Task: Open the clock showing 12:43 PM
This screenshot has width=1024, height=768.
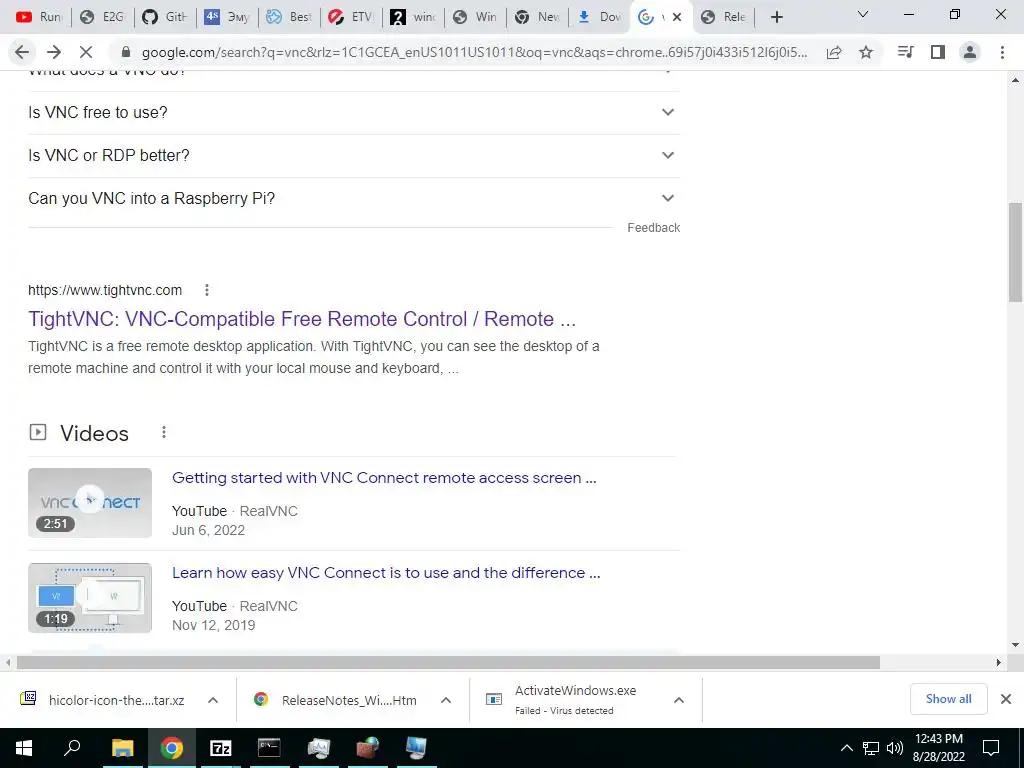Action: coord(938,748)
